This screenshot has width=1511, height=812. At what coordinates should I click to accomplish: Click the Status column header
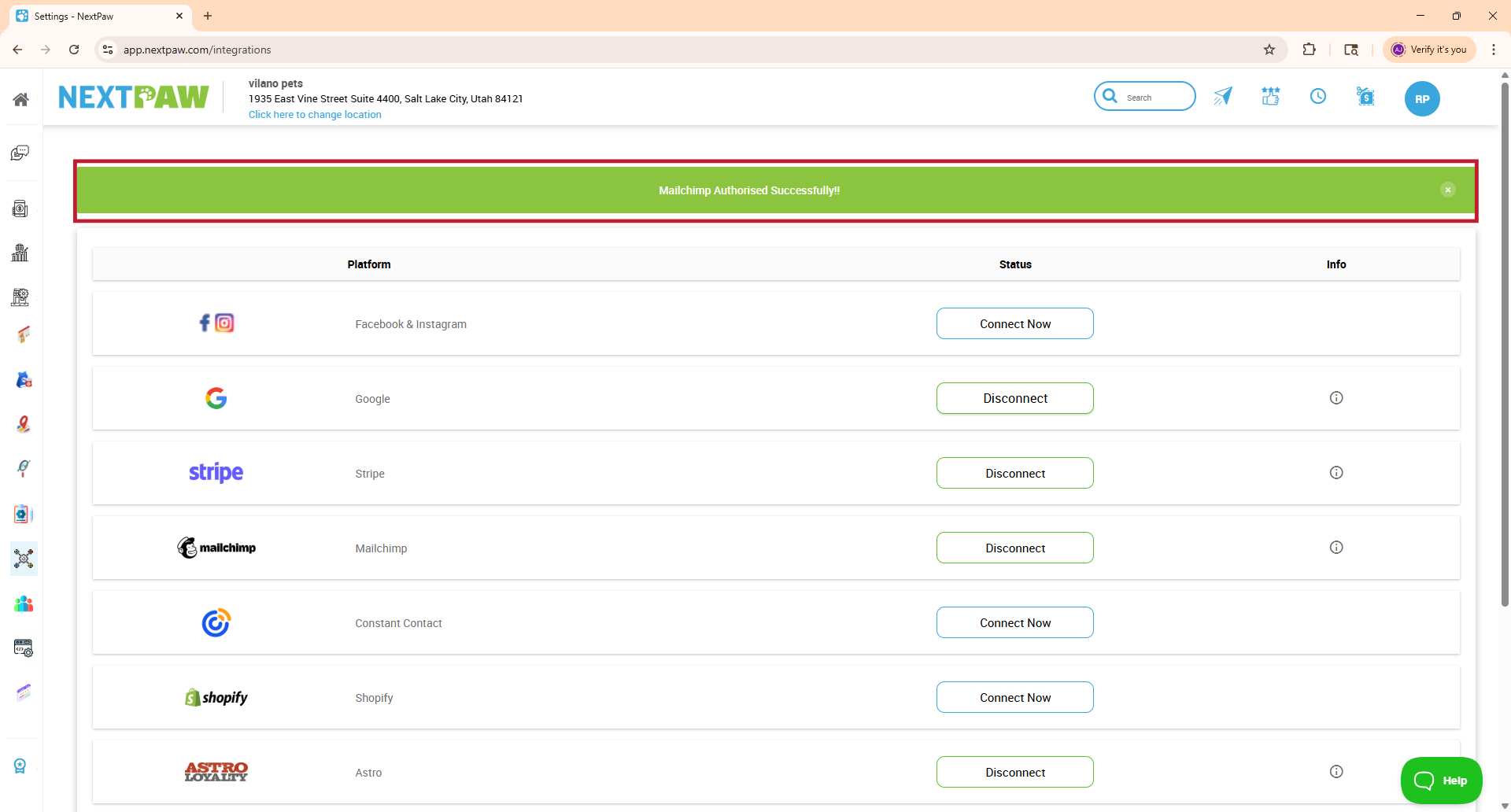pyautogui.click(x=1015, y=264)
